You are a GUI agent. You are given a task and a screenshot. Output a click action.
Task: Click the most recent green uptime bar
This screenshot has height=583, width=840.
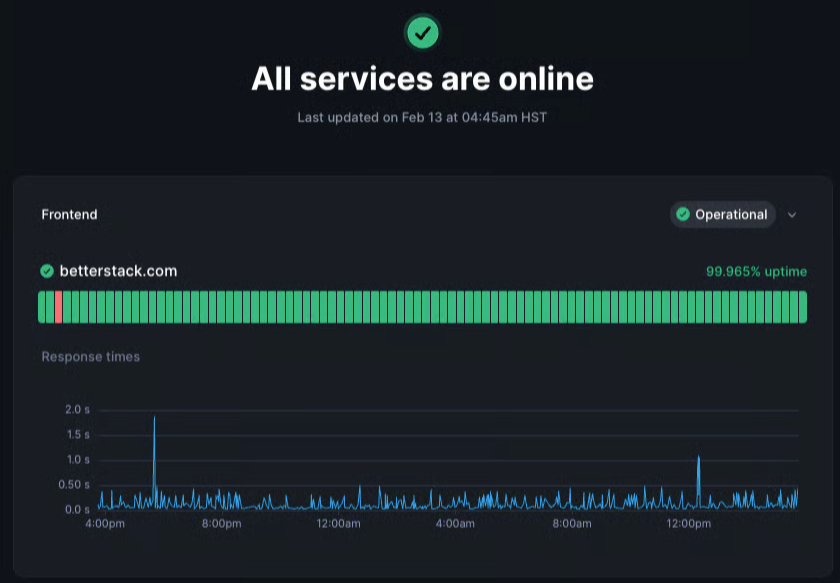802,306
